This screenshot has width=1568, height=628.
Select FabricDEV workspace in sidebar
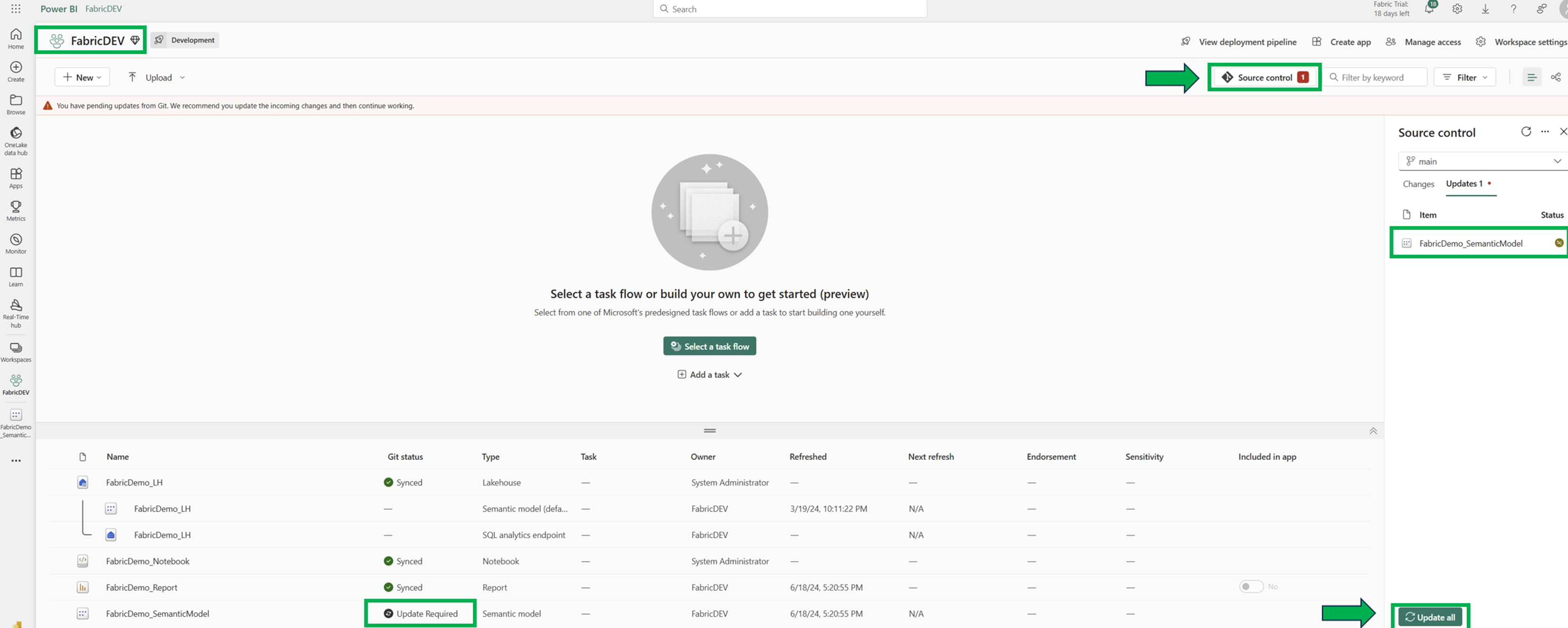click(16, 385)
